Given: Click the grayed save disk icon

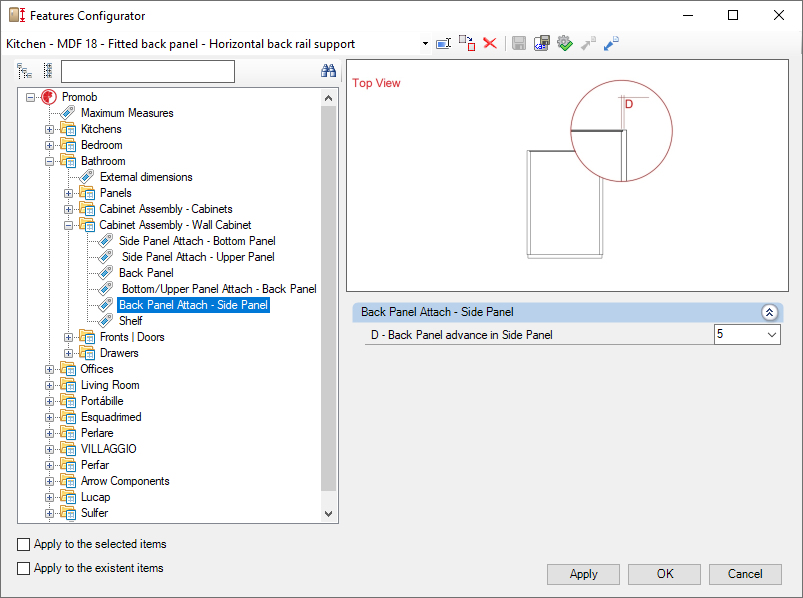Looking at the screenshot, I should [519, 44].
